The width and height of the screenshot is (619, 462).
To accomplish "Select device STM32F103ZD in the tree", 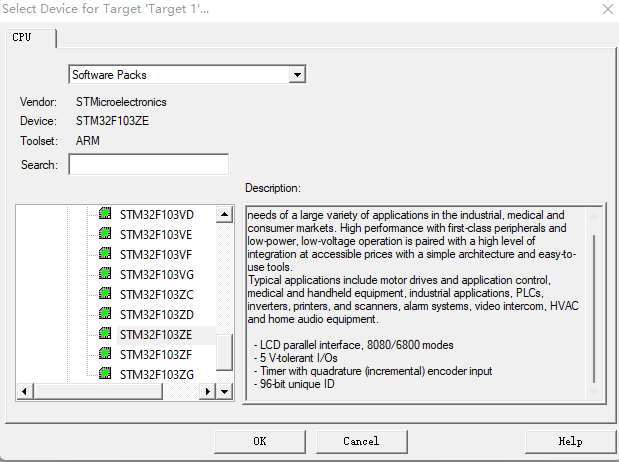I will point(157,315).
